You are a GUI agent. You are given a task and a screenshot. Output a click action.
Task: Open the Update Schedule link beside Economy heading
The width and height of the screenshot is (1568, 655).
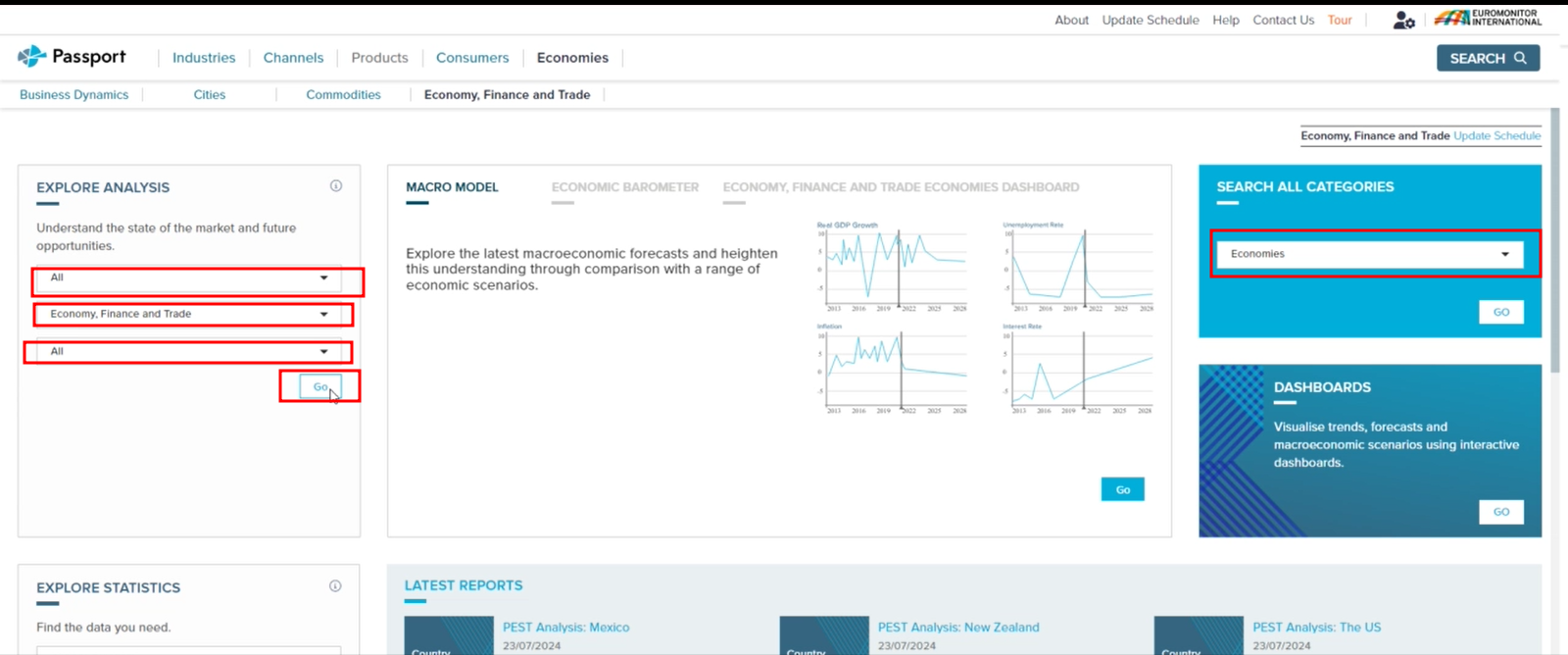[1496, 136]
